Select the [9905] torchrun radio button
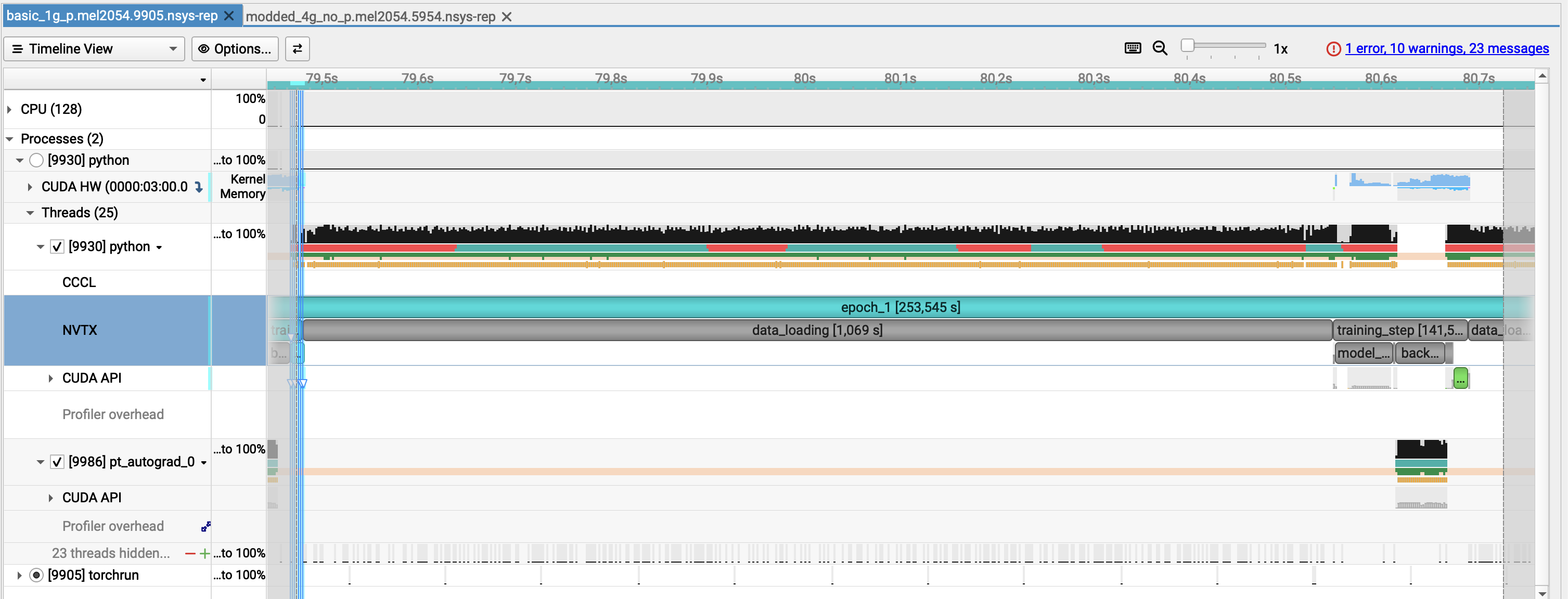1568x599 pixels. 36,575
